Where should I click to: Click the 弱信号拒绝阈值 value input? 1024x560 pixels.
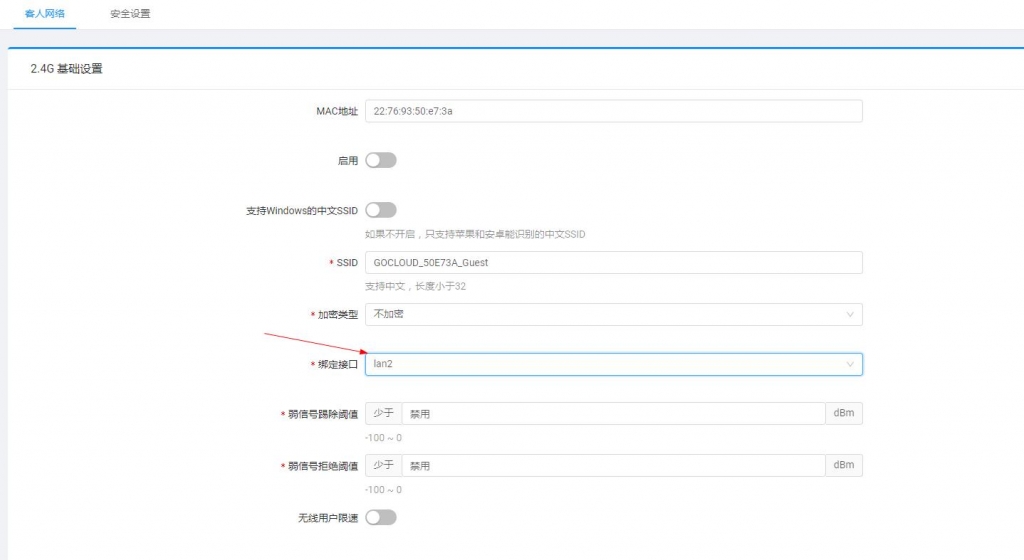pyautogui.click(x=612, y=465)
